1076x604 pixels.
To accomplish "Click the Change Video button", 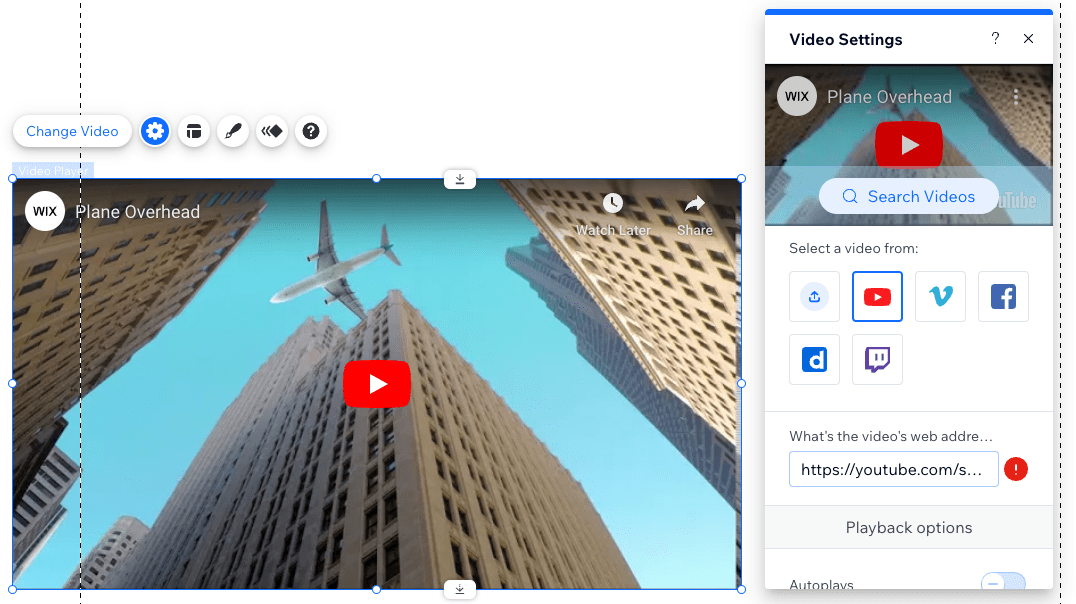I will (x=72, y=131).
